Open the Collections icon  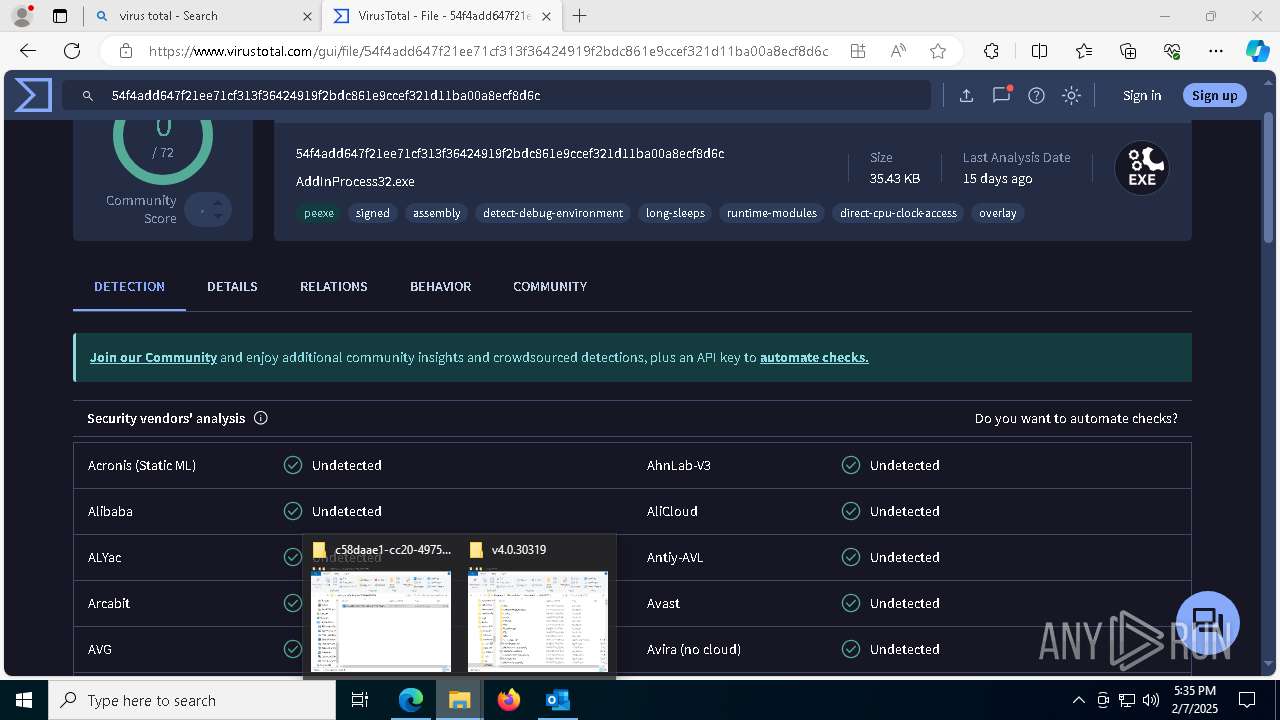pos(1128,51)
